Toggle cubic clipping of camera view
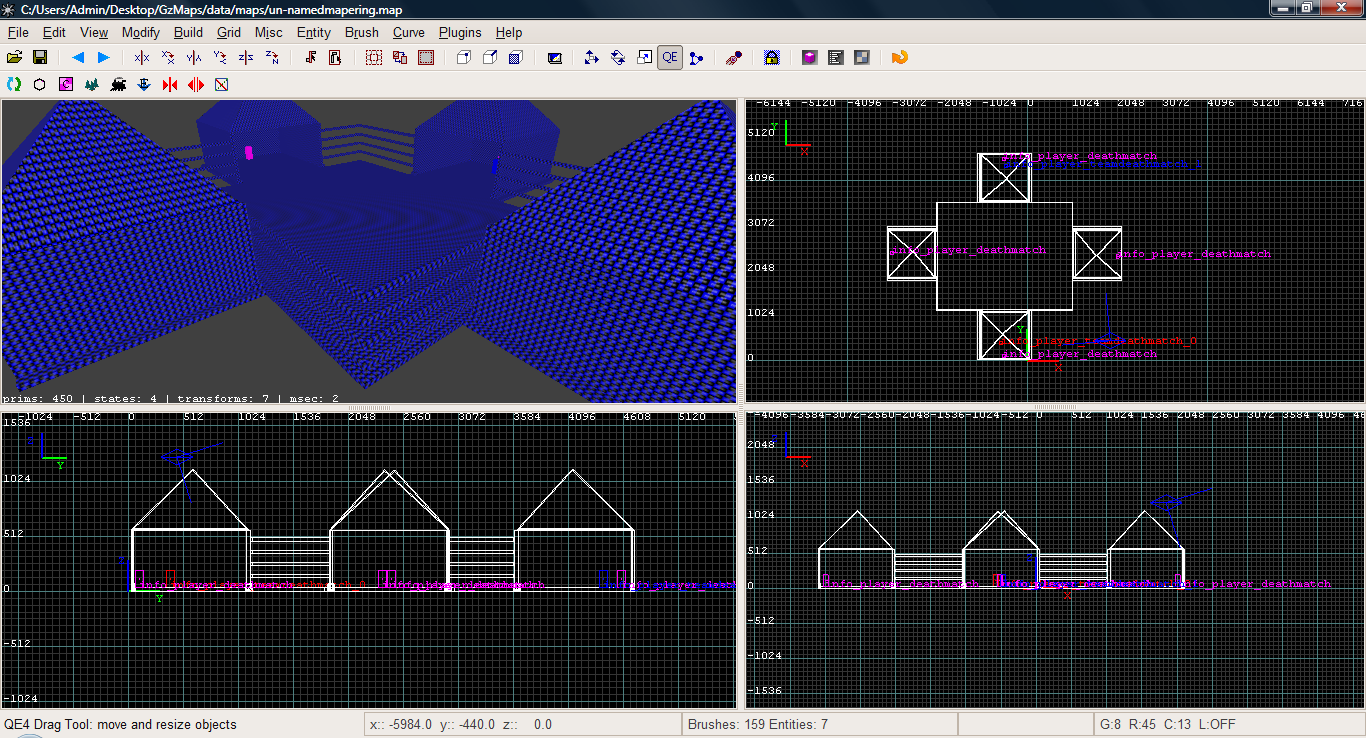 pos(734,58)
